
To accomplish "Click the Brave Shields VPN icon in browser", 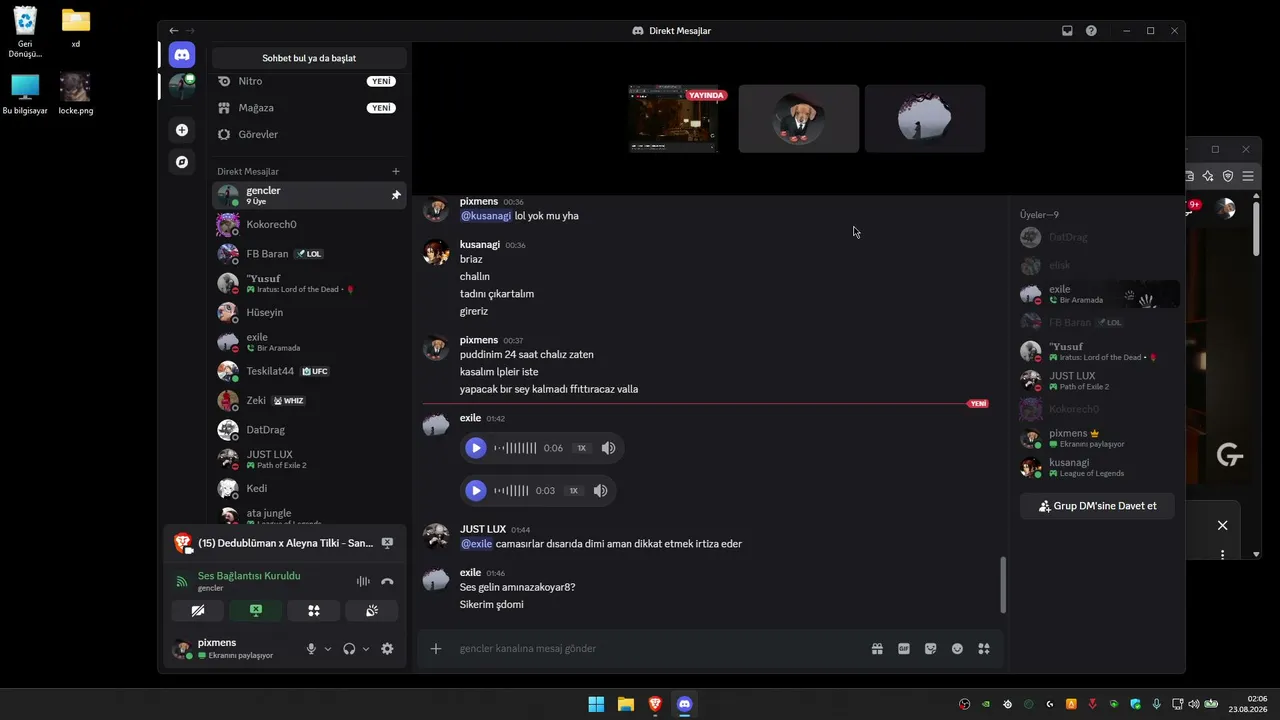I will coord(1228,176).
